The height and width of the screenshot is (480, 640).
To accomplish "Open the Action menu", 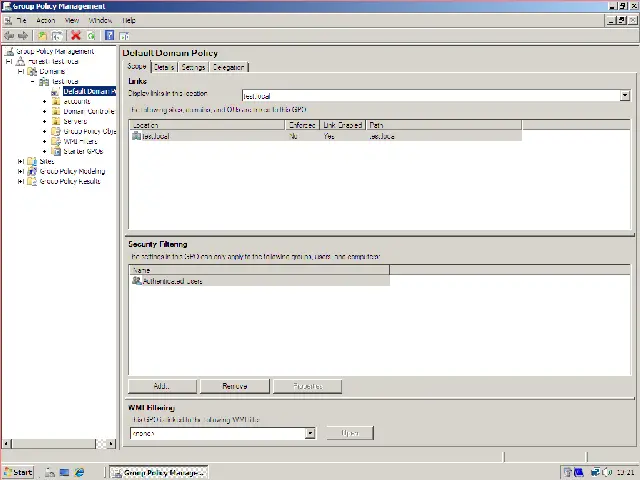I will point(46,20).
